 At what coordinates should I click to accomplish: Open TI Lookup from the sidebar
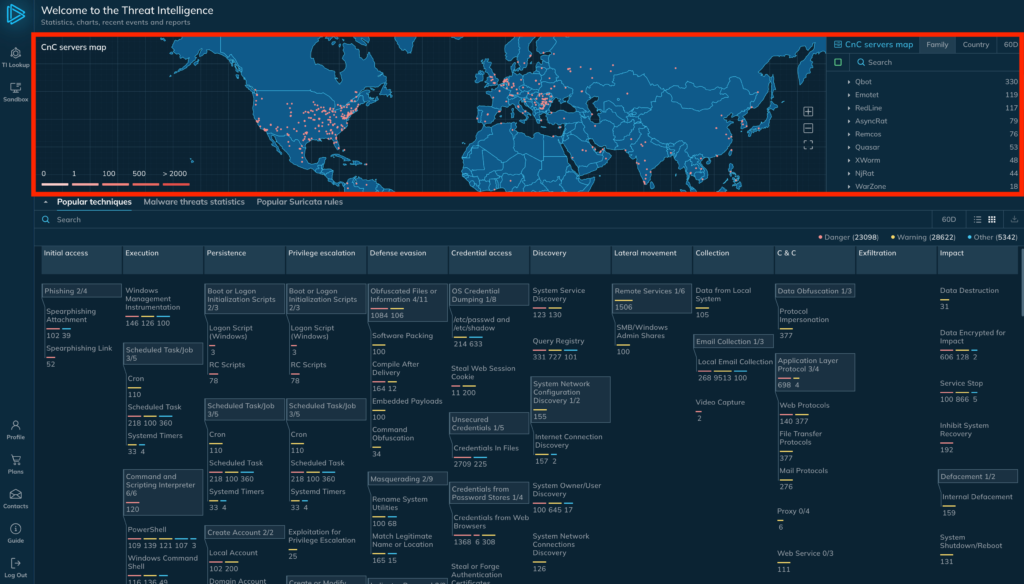tap(16, 56)
